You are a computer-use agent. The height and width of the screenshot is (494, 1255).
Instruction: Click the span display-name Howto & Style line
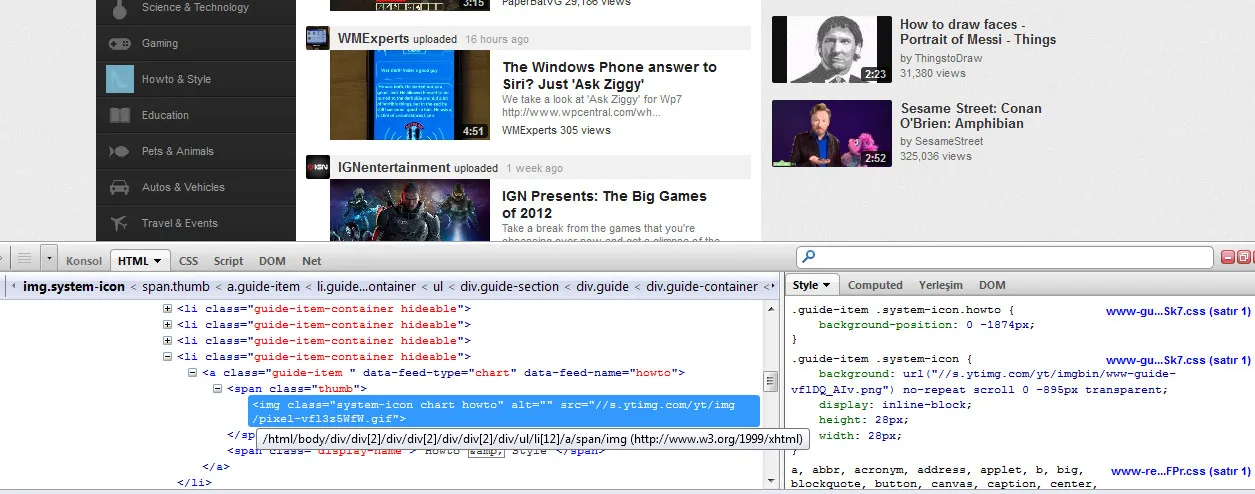pyautogui.click(x=416, y=451)
